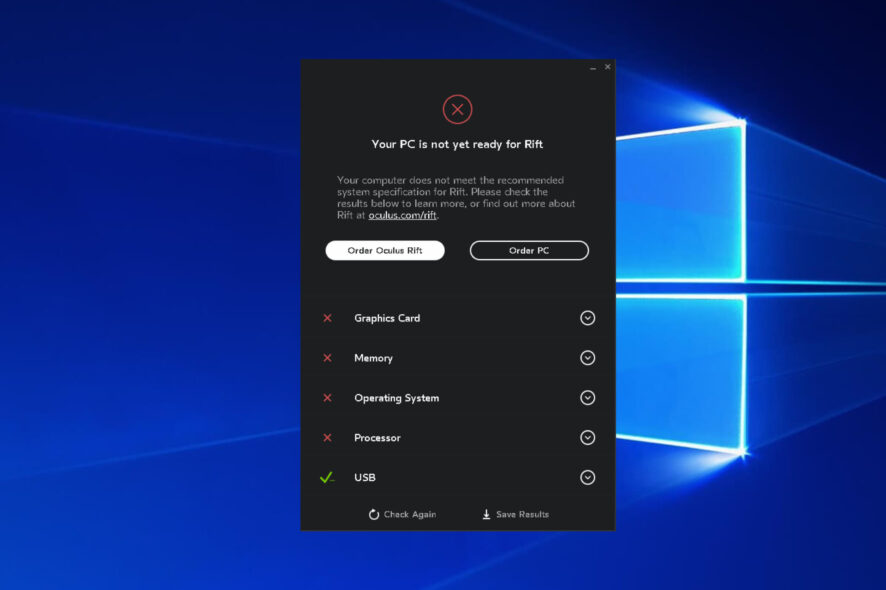The image size is (886, 590).
Task: Open the oculus.com/rift link
Action: pos(402,215)
